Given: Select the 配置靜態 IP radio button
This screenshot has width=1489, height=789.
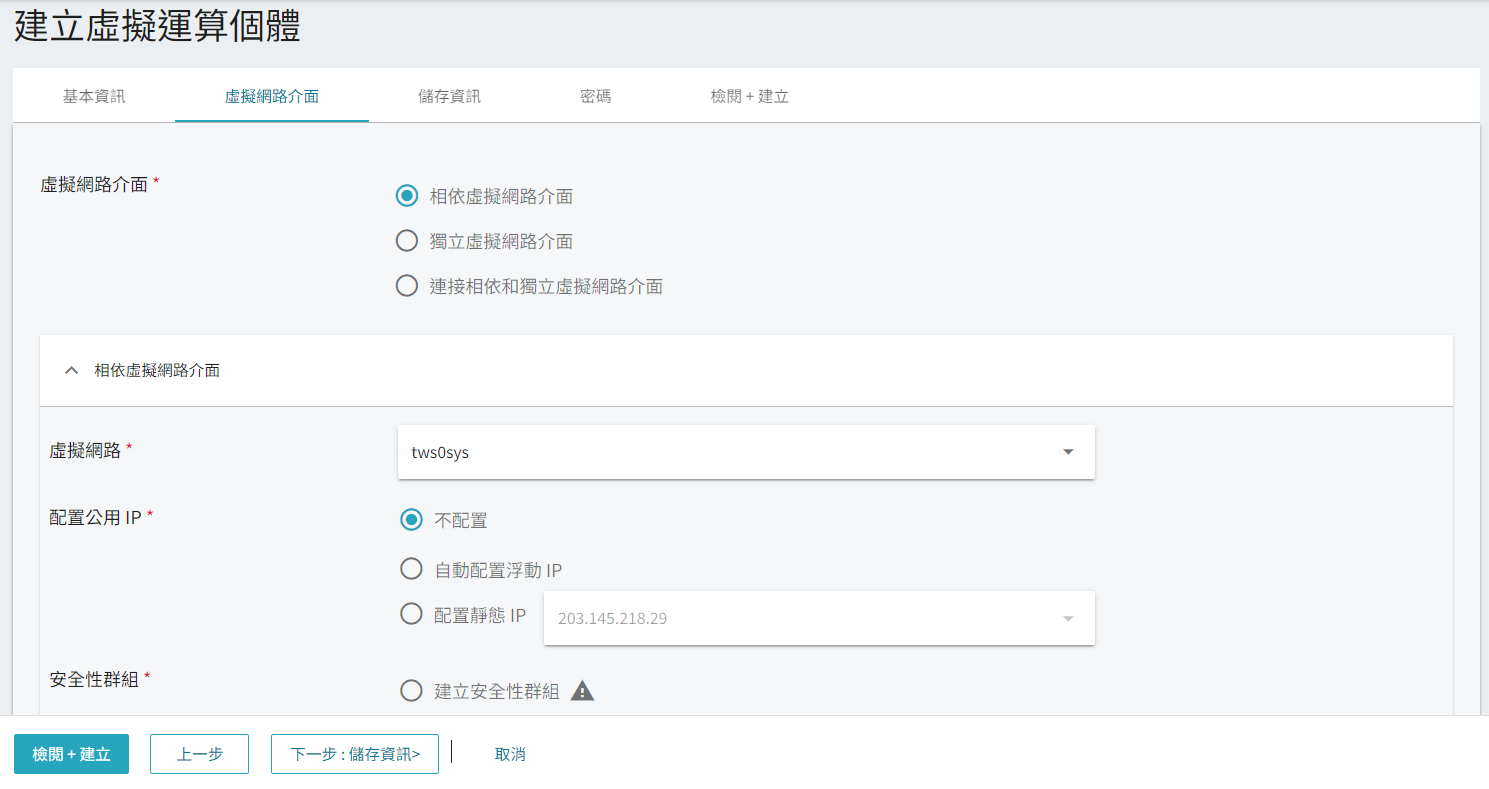Looking at the screenshot, I should 411,614.
